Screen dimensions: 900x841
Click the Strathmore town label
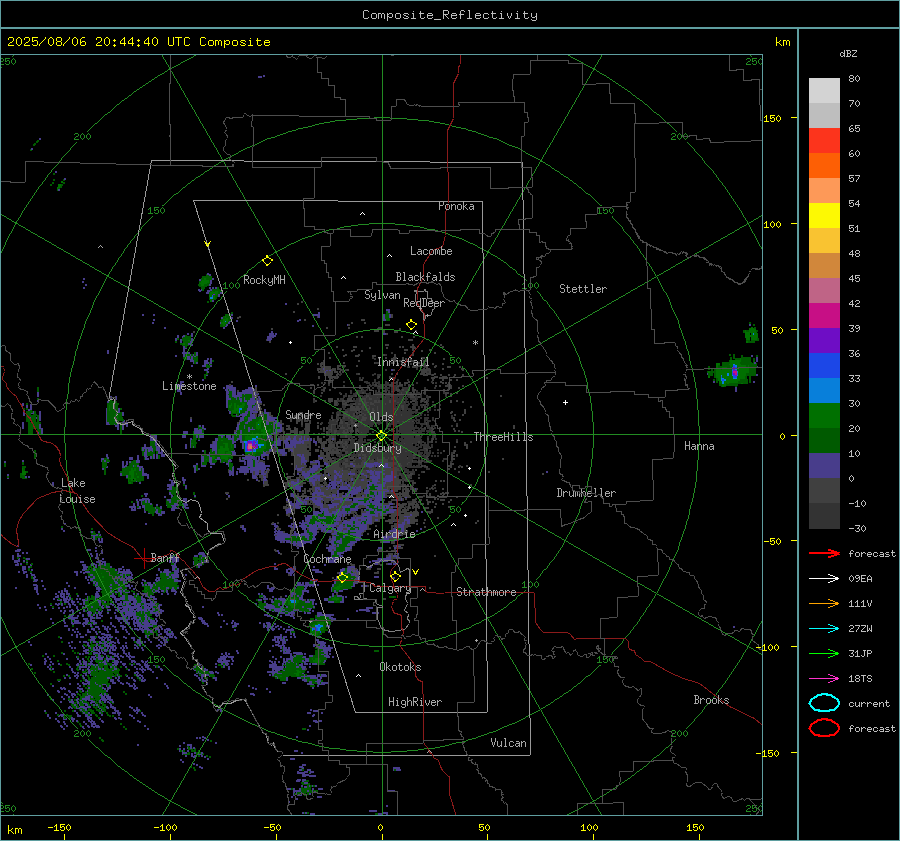pos(486,592)
